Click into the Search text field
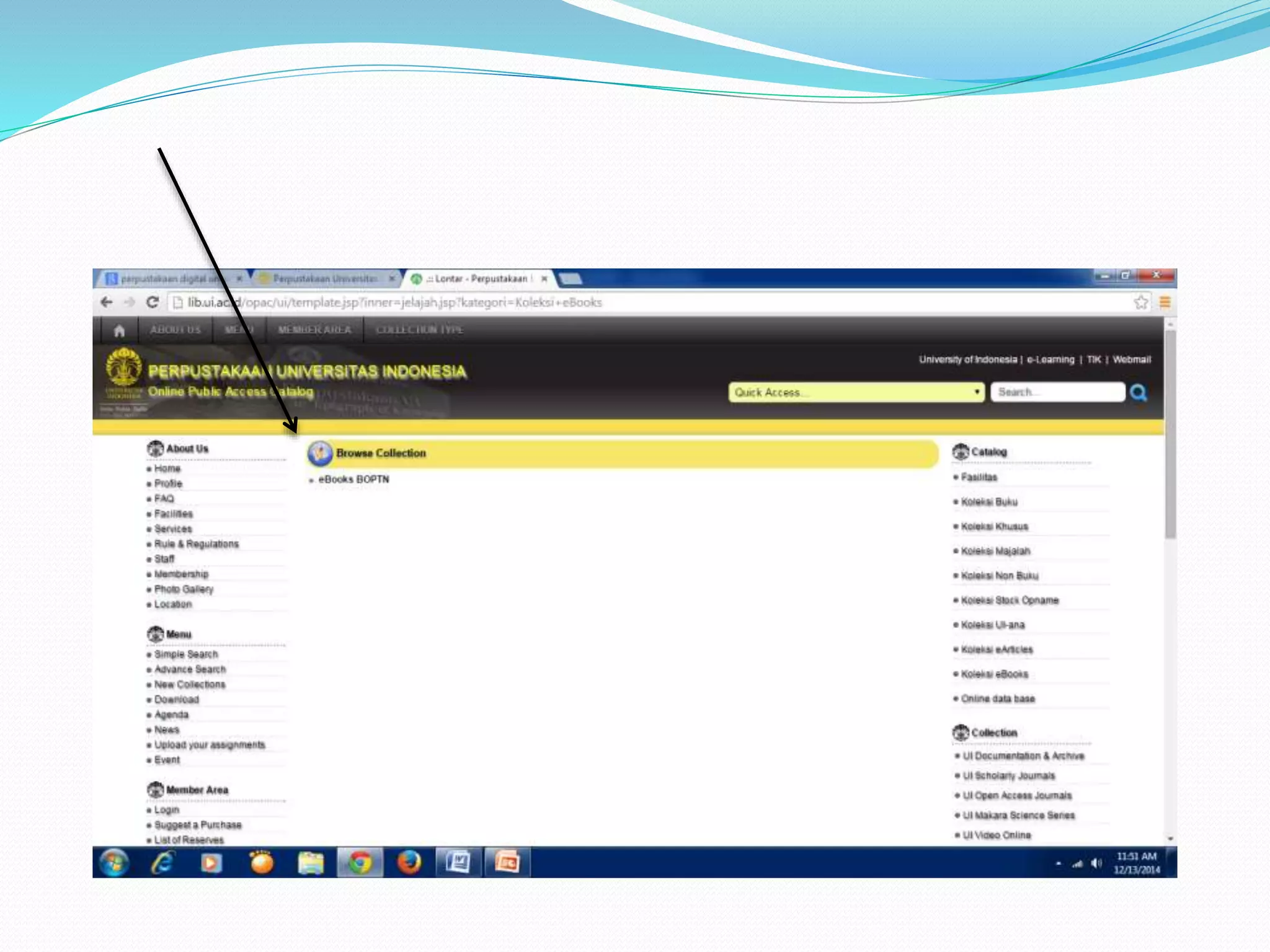This screenshot has width=1270, height=952. click(1057, 392)
